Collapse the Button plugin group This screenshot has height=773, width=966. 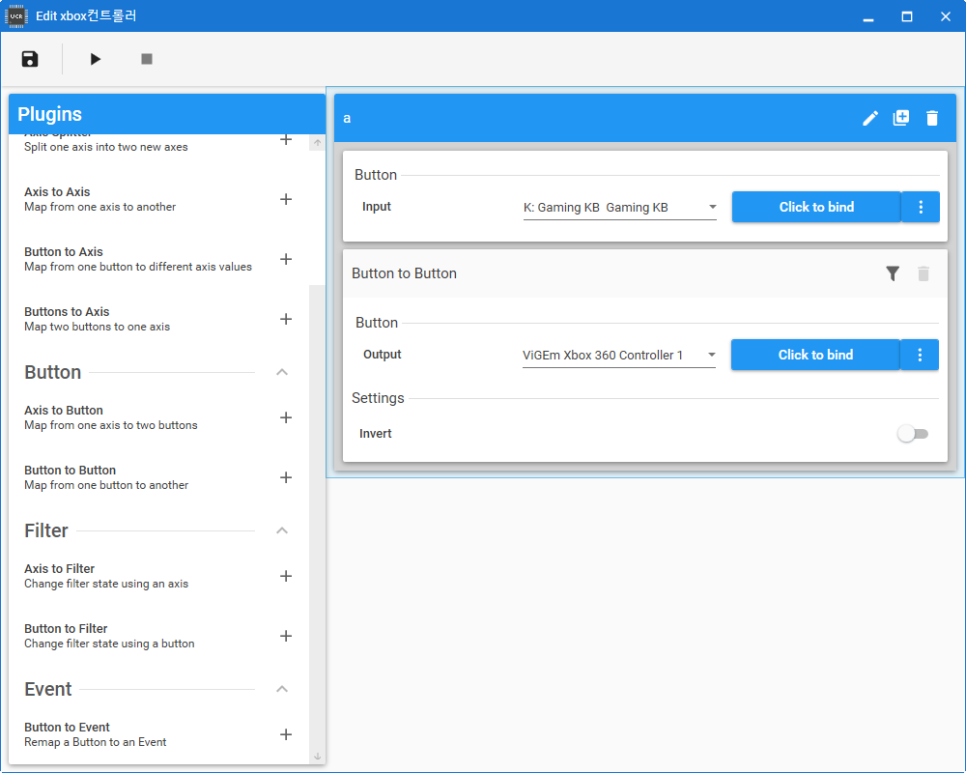tap(282, 372)
